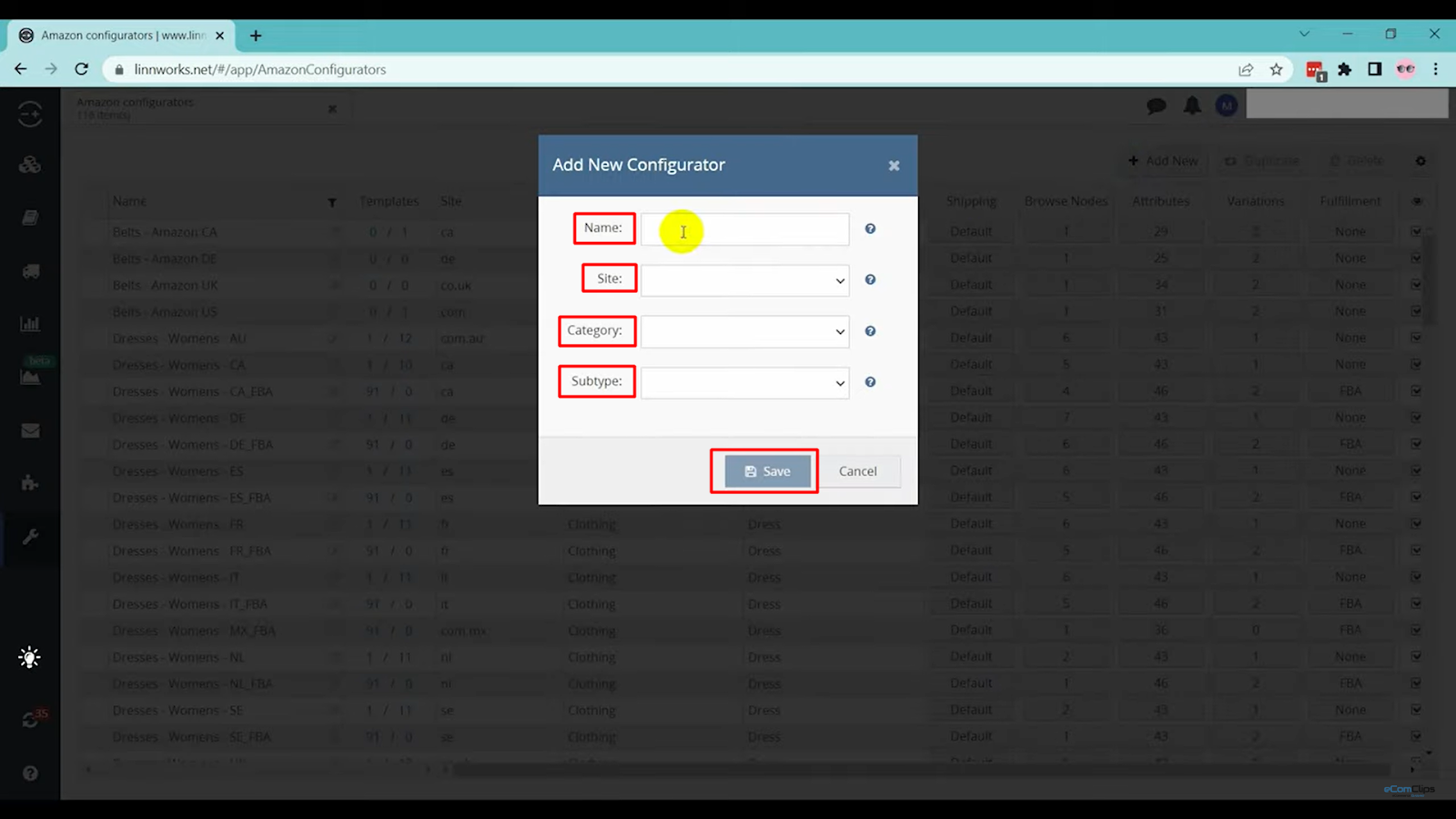Sort by the Variations column header
Image resolution: width=1456 pixels, height=819 pixels.
point(1256,201)
